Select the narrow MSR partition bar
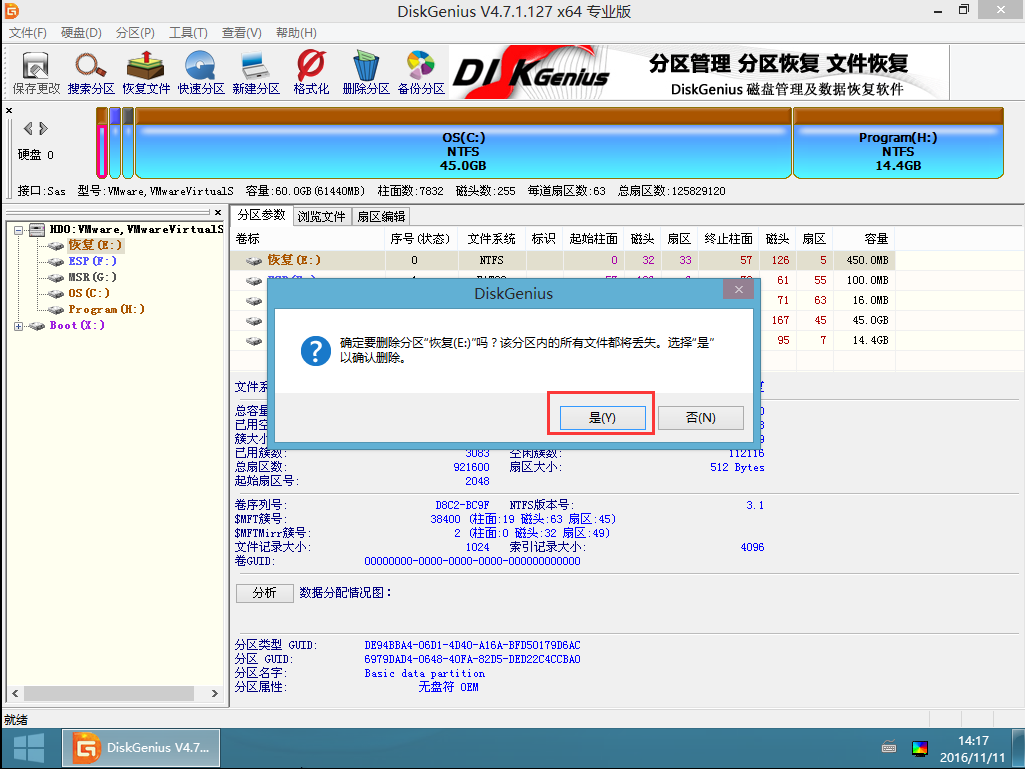Image resolution: width=1025 pixels, height=769 pixels. pyautogui.click(x=128, y=143)
